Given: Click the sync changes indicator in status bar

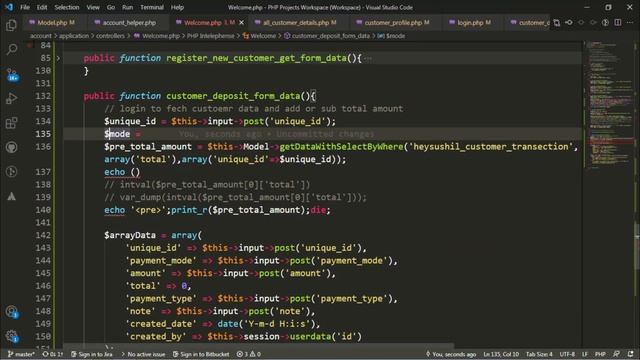Looking at the screenshot, I should (53, 354).
